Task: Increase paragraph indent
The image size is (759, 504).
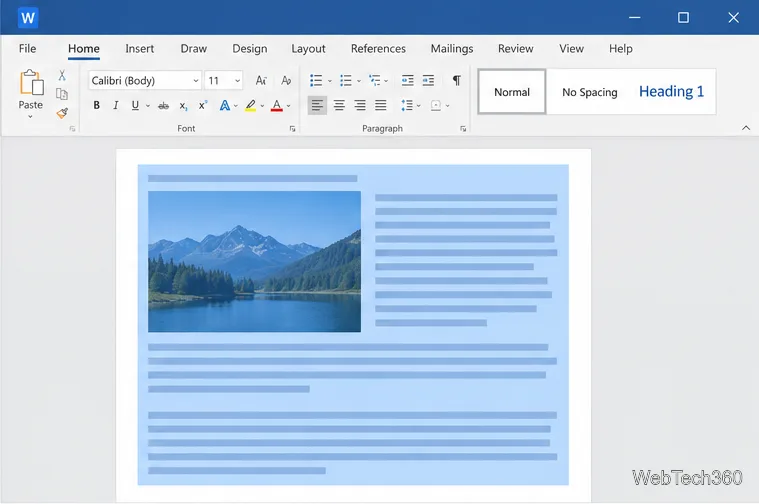Action: tap(428, 80)
